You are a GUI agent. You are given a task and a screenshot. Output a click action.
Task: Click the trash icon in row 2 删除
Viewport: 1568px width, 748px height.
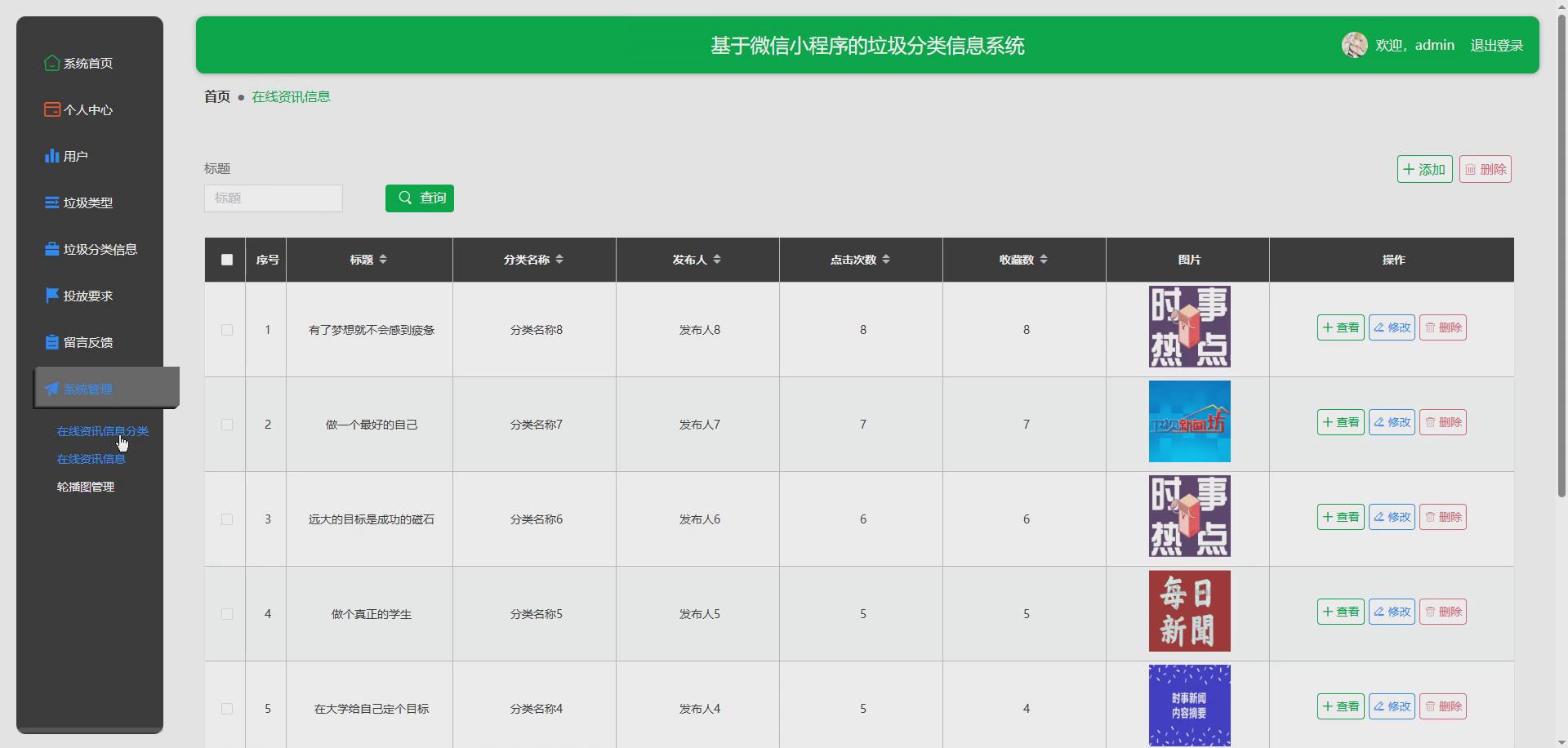coord(1430,422)
